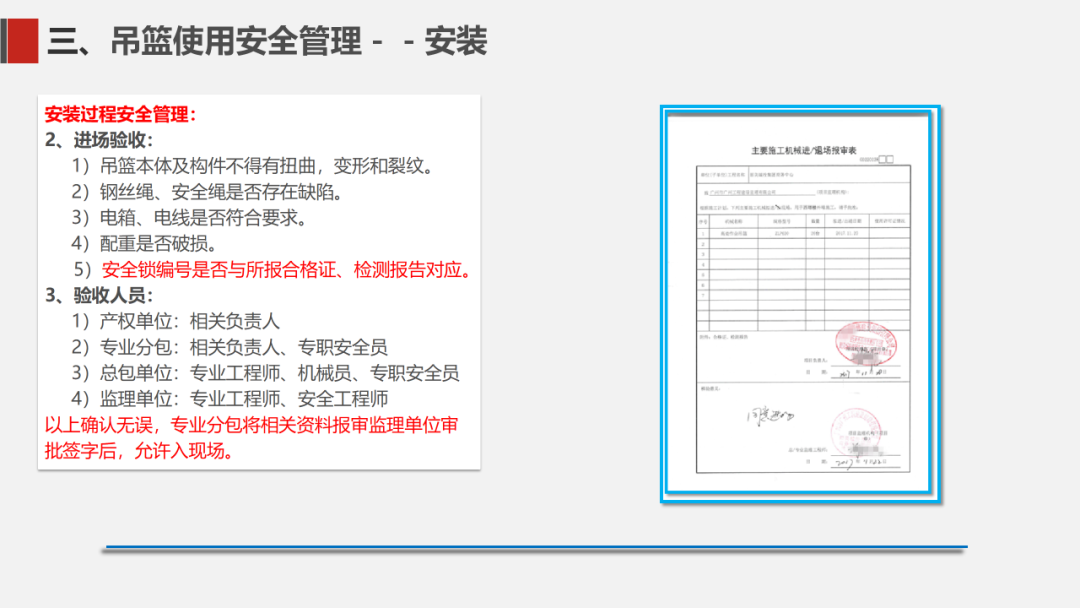Click the heading 2、进场验收
The width and height of the screenshot is (1080, 608).
pos(99,140)
